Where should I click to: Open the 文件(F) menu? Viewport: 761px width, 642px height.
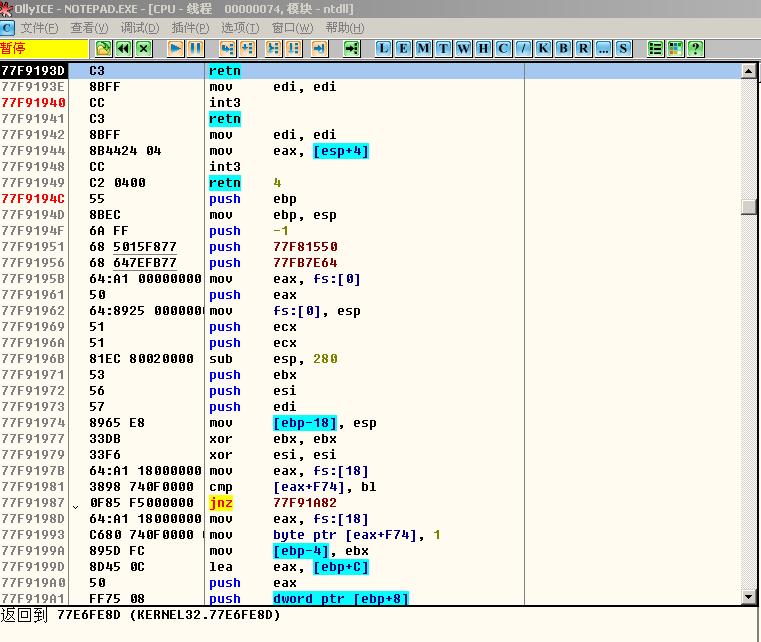[39, 28]
